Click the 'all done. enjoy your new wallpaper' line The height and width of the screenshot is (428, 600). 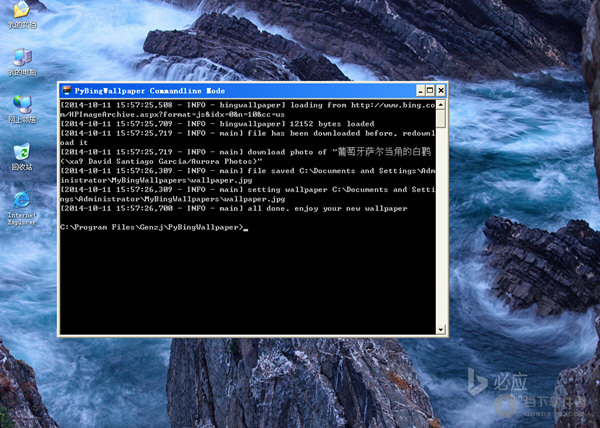click(x=234, y=208)
